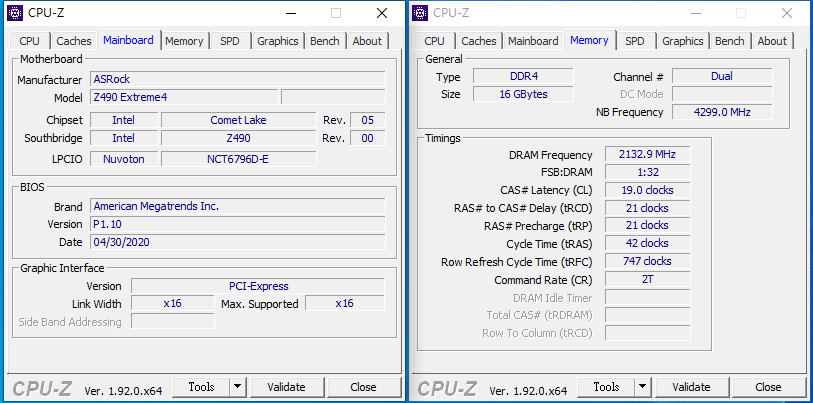Screen dimensions: 813x403
Task: Click NB Frequency 4299.0 MHz value
Action: point(722,112)
